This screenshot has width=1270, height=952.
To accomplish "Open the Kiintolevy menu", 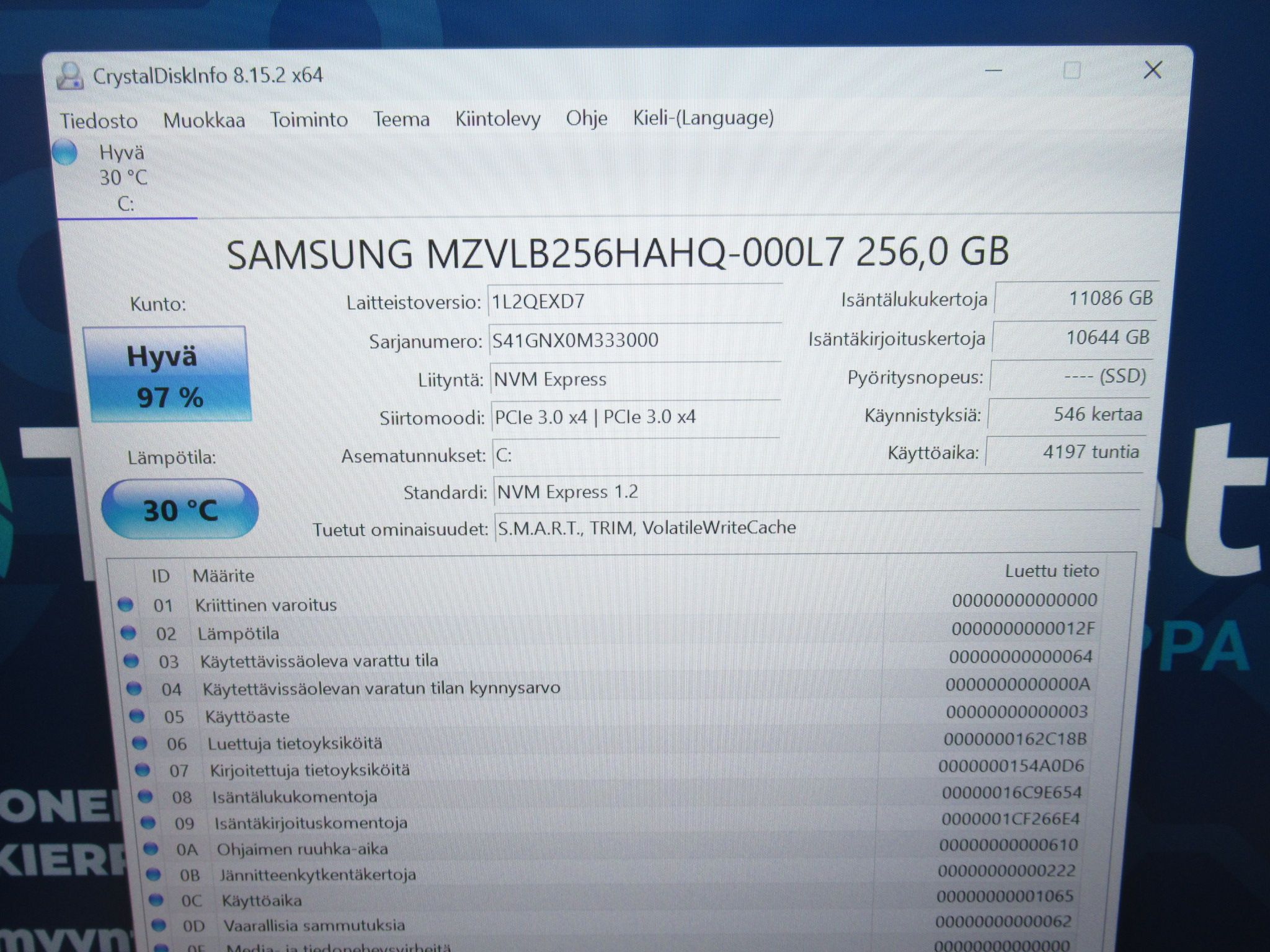I will pos(498,118).
